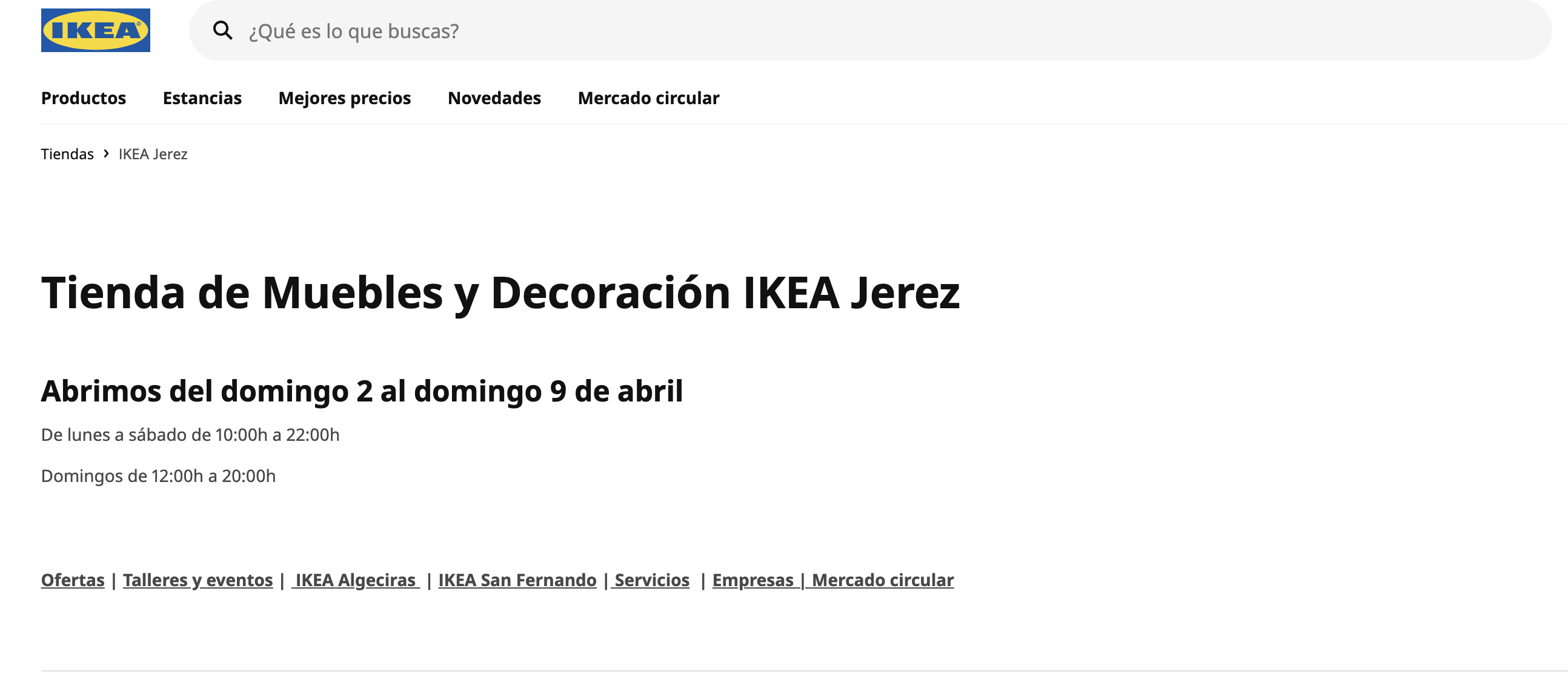Click the breadcrumb chevron separator icon
This screenshot has height=677, width=1568.
[107, 154]
